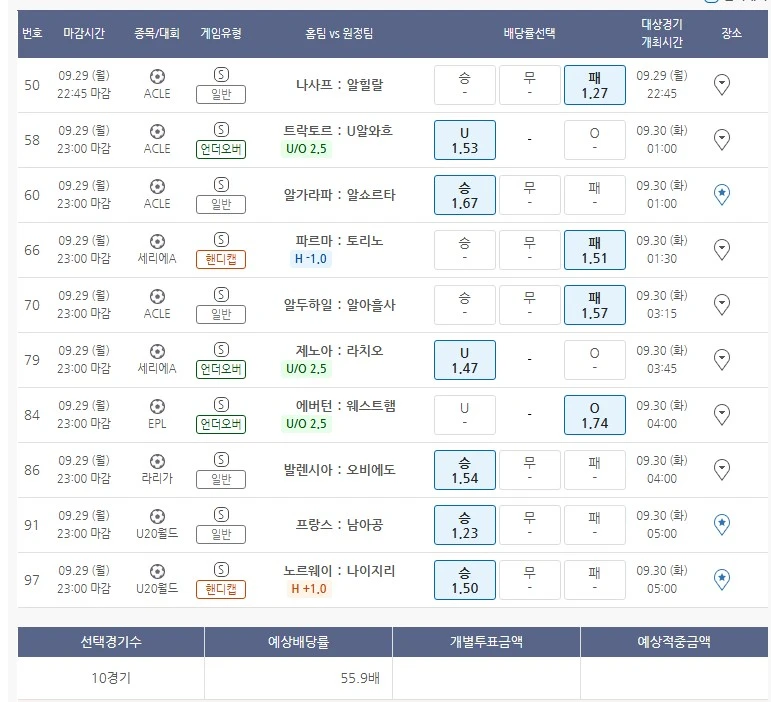Select 무 option for 알가라파 vs 알쇼르타

529,195
